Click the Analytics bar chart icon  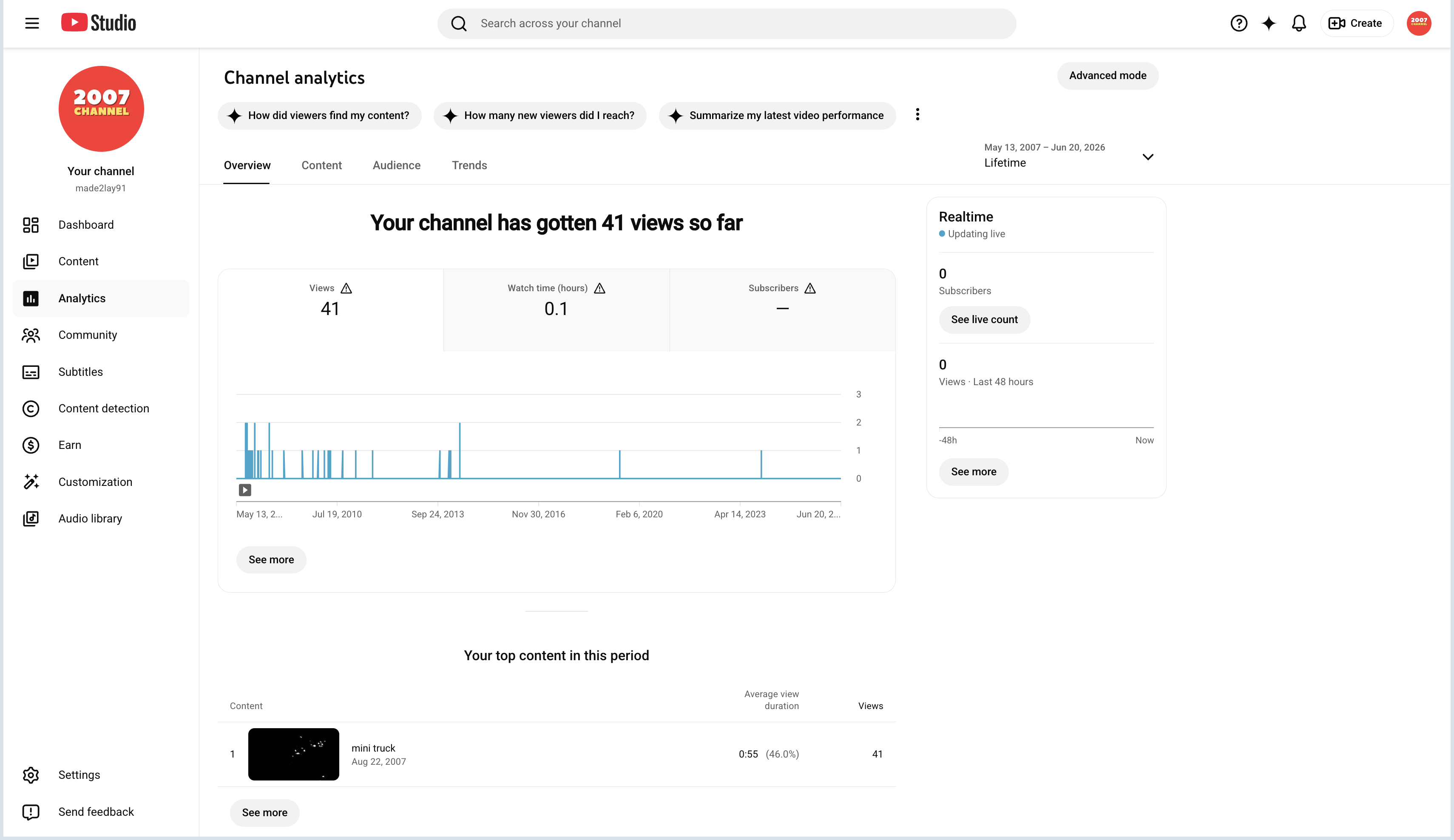click(x=31, y=298)
